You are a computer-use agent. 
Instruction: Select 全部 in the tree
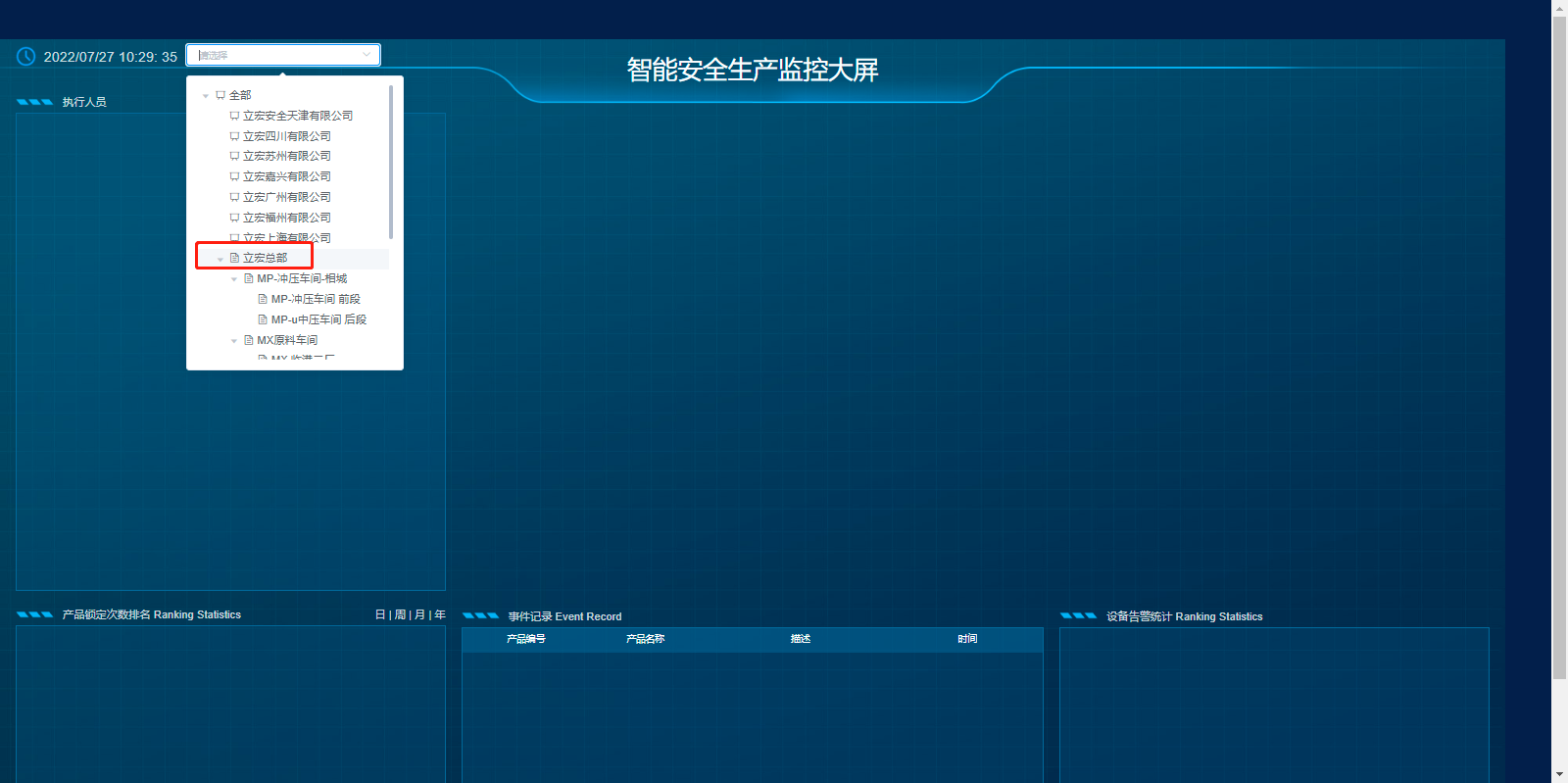coord(240,95)
